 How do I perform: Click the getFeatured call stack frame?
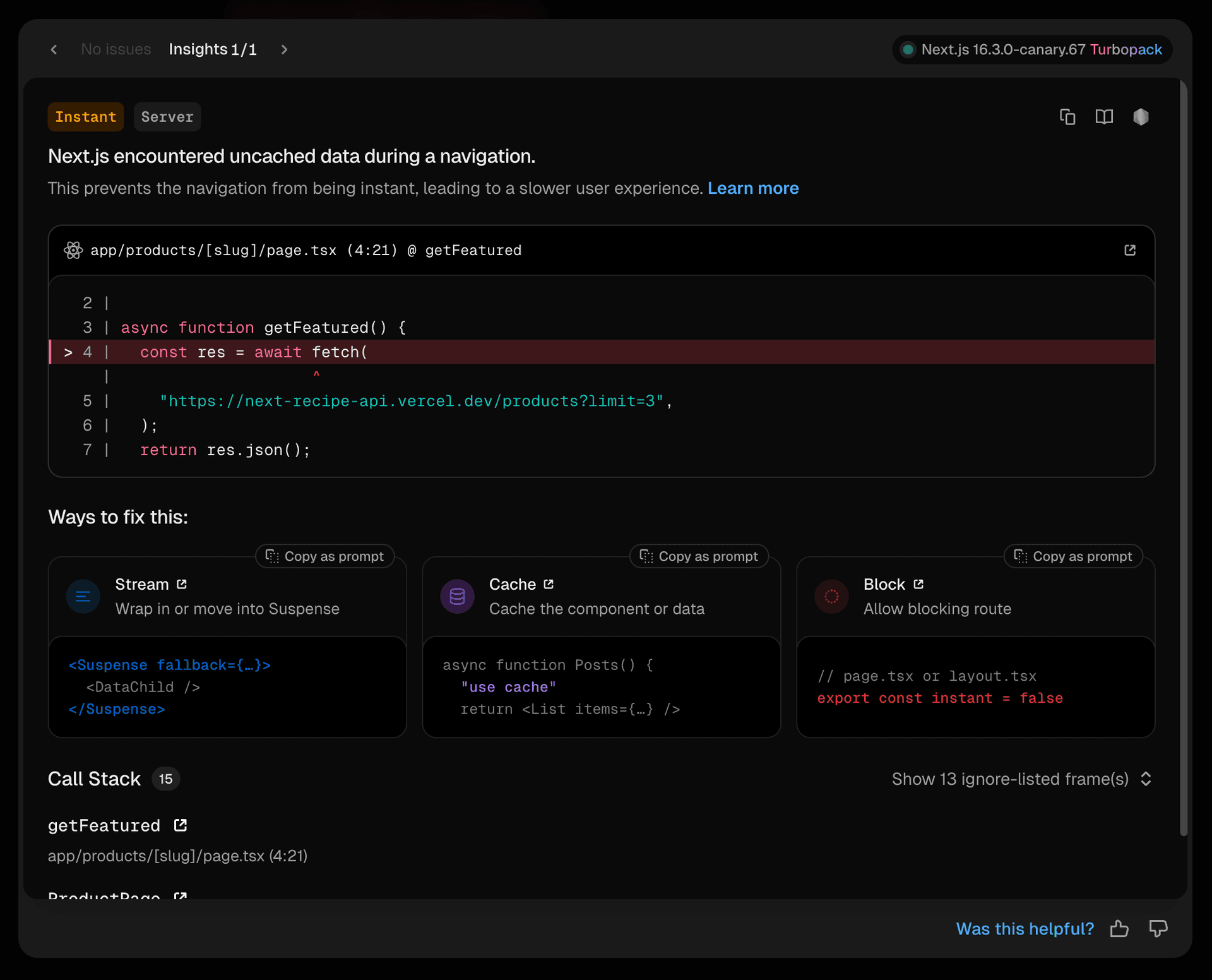(104, 825)
